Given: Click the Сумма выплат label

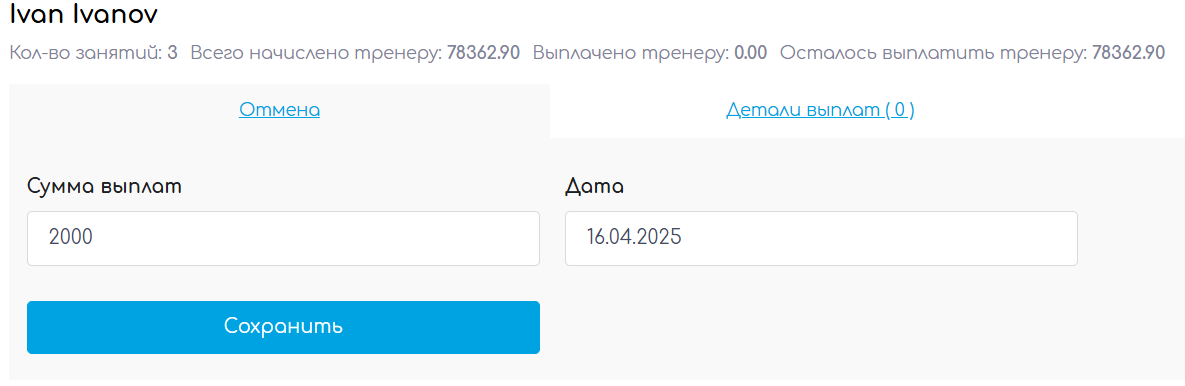Looking at the screenshot, I should tap(105, 187).
